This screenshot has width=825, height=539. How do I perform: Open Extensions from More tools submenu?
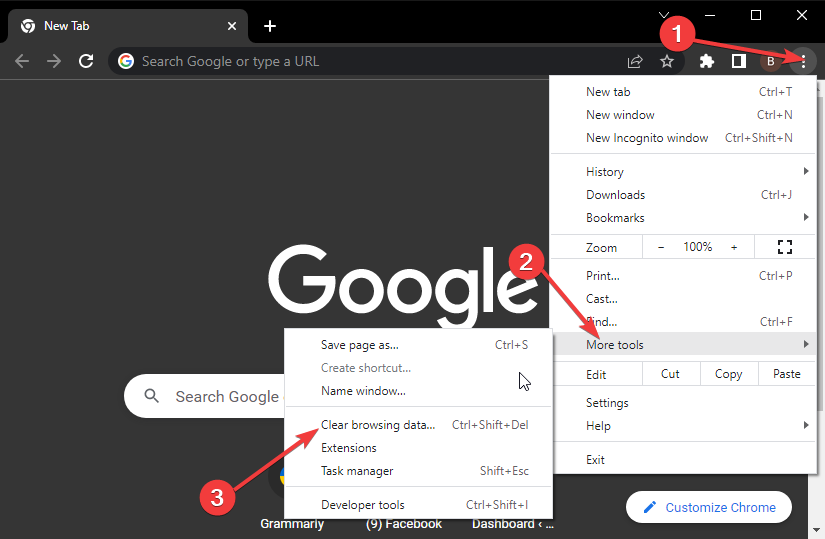tap(418, 448)
